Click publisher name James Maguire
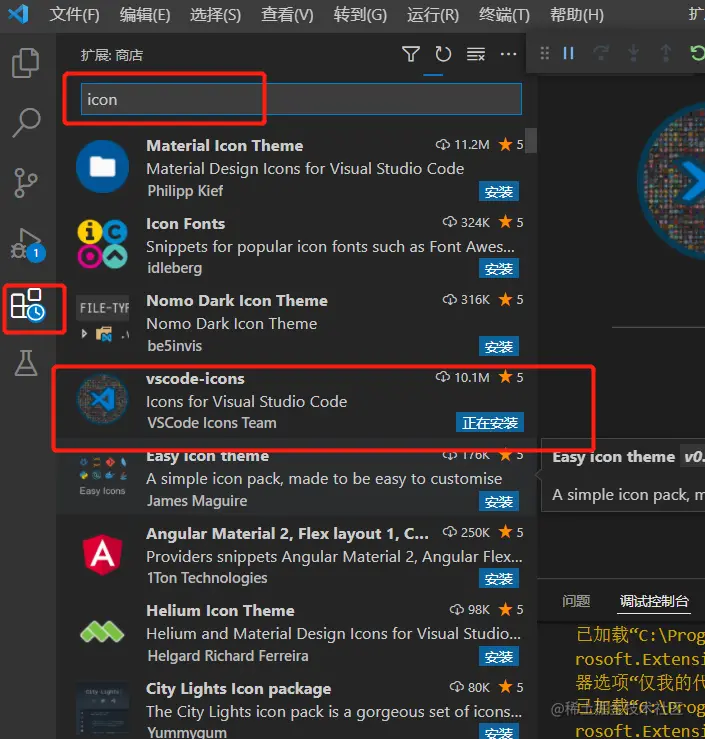The height and width of the screenshot is (739, 705). [197, 501]
